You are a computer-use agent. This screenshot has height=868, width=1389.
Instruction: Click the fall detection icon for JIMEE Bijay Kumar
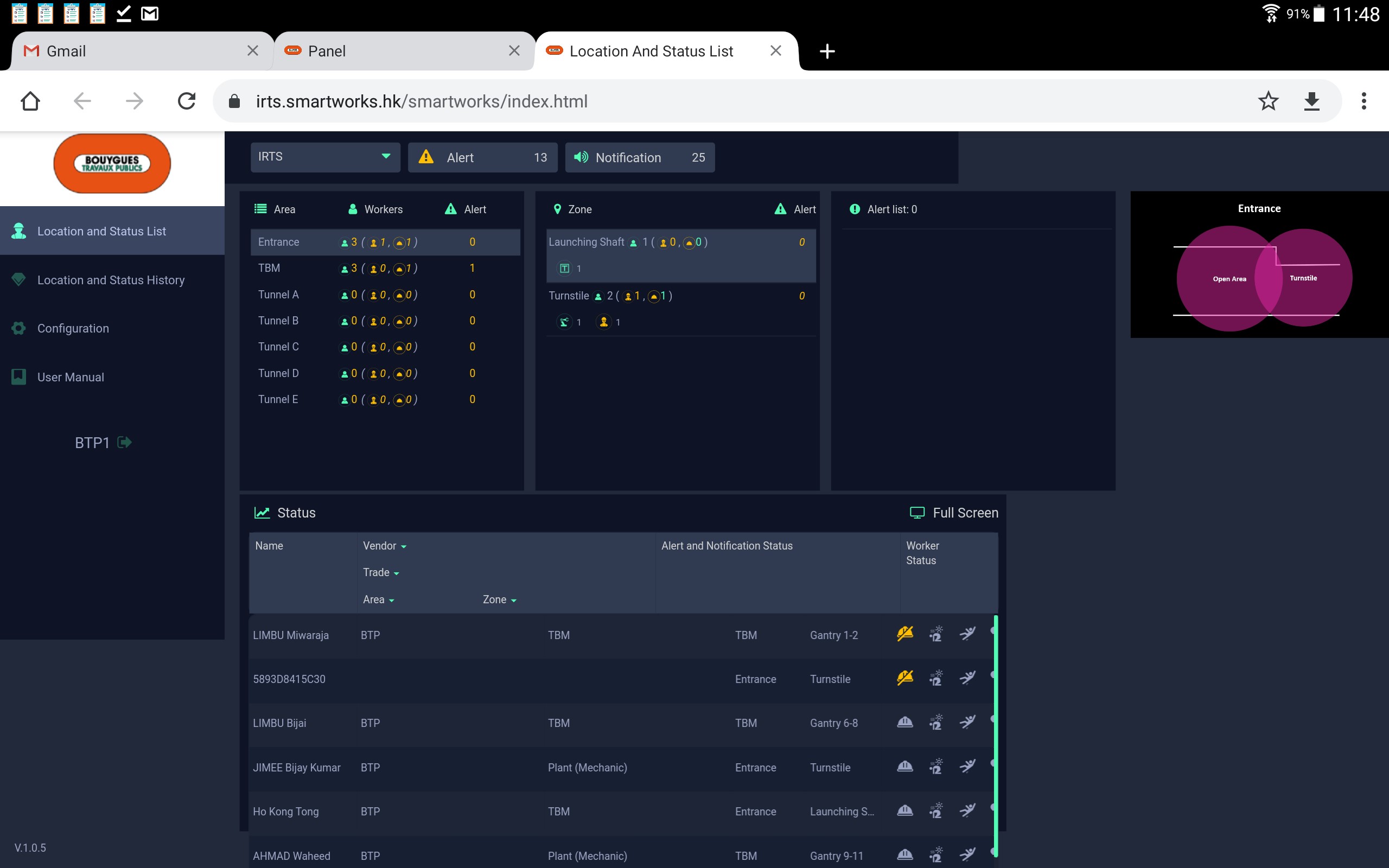pyautogui.click(x=968, y=767)
